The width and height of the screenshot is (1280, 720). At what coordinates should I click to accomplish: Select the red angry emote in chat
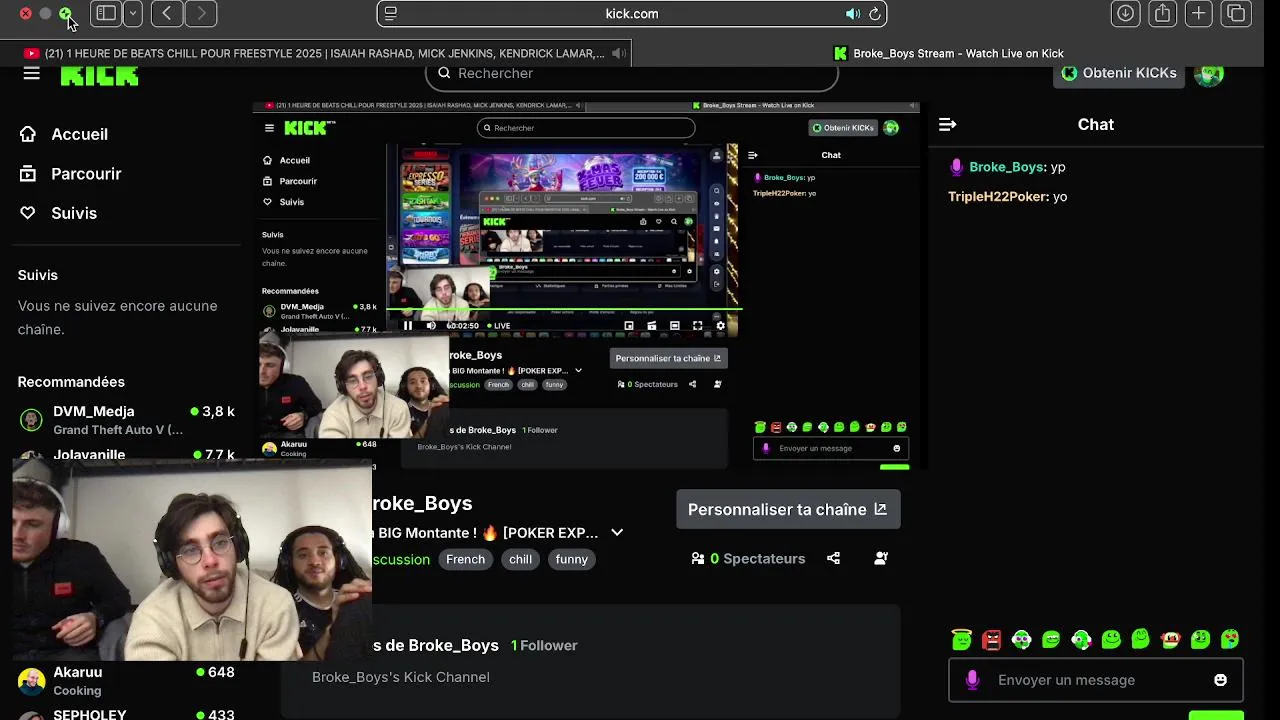pyautogui.click(x=991, y=639)
